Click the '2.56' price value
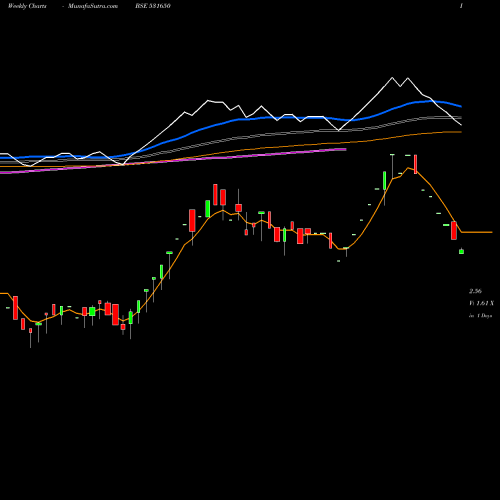 [x=475, y=291]
